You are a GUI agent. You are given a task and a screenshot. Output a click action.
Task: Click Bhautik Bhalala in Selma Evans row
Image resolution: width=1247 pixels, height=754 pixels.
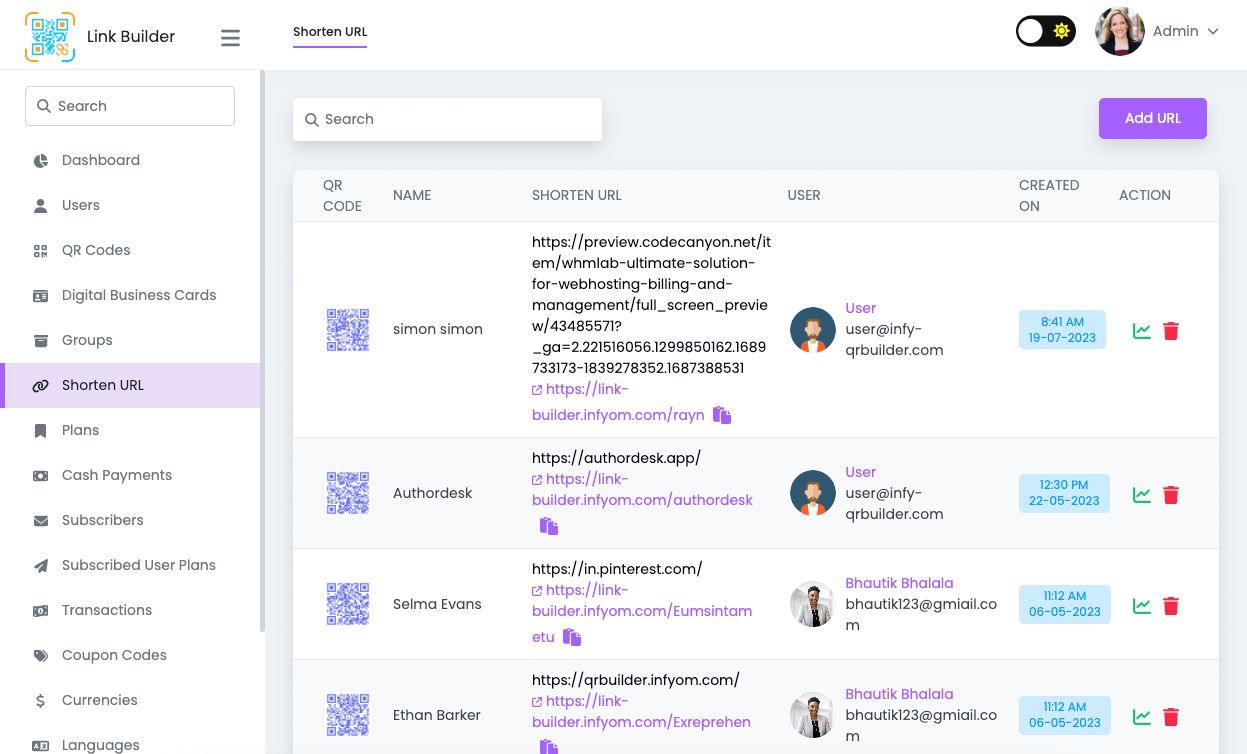899,583
